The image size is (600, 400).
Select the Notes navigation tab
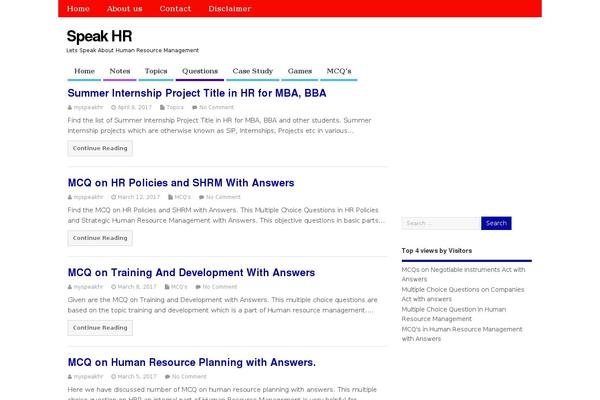click(120, 71)
